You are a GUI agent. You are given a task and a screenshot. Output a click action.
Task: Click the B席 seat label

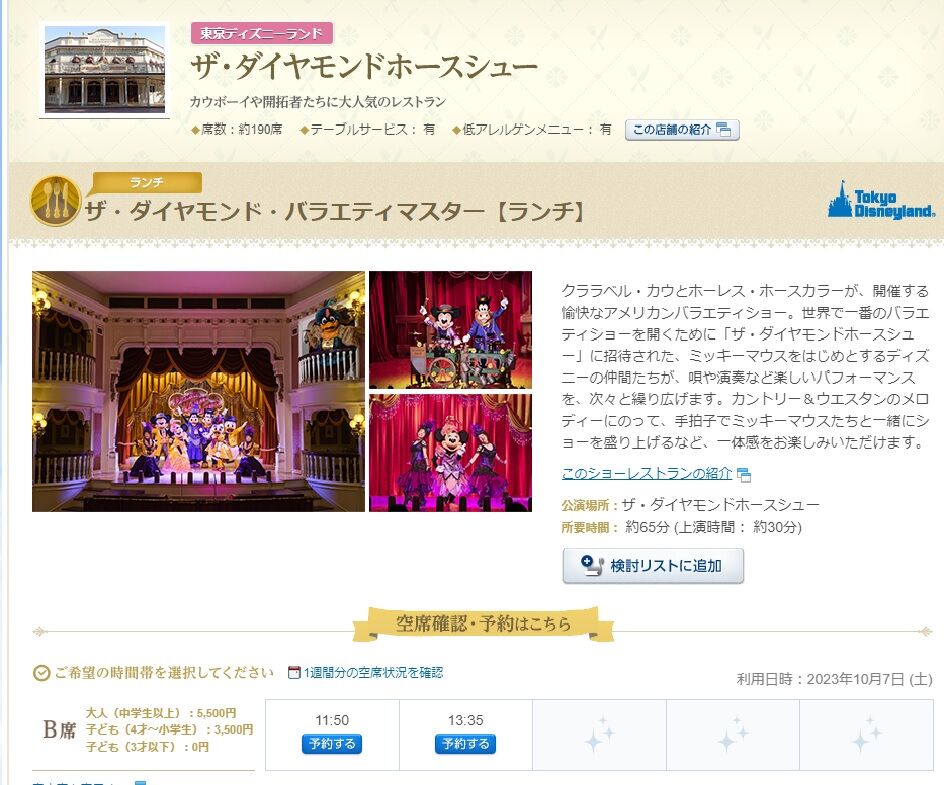[x=59, y=730]
